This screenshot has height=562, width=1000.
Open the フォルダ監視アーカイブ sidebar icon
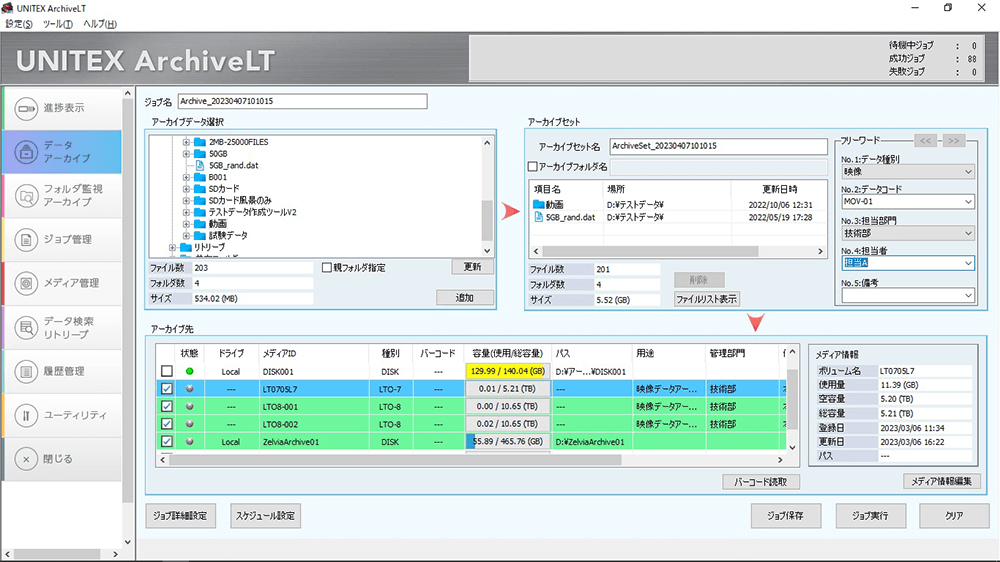(26, 196)
